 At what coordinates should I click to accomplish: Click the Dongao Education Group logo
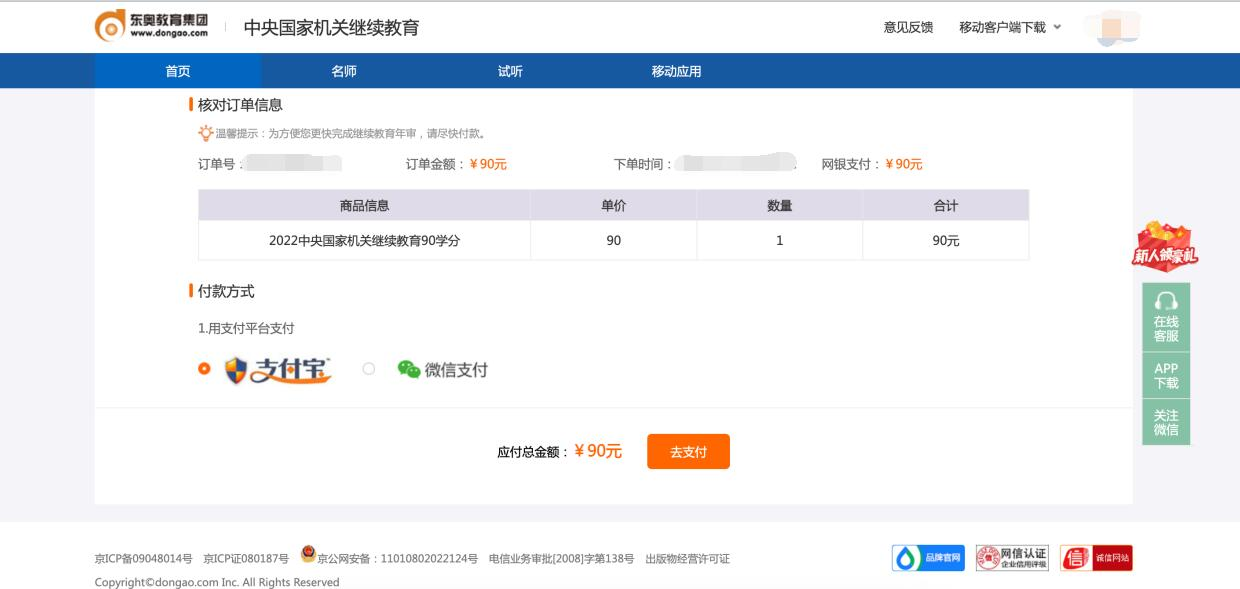click(x=152, y=28)
